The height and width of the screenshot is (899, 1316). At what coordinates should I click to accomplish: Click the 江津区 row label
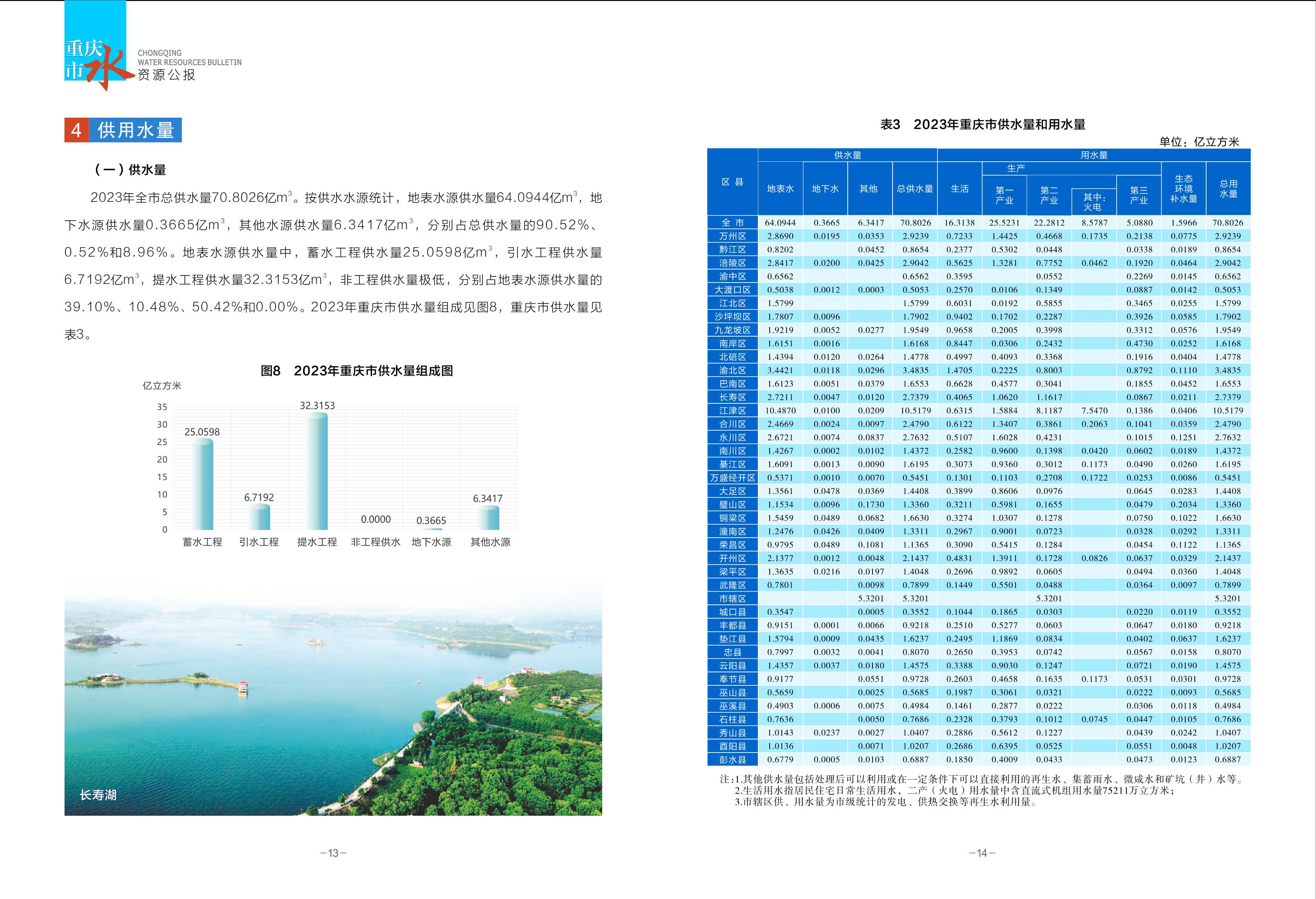[x=732, y=410]
